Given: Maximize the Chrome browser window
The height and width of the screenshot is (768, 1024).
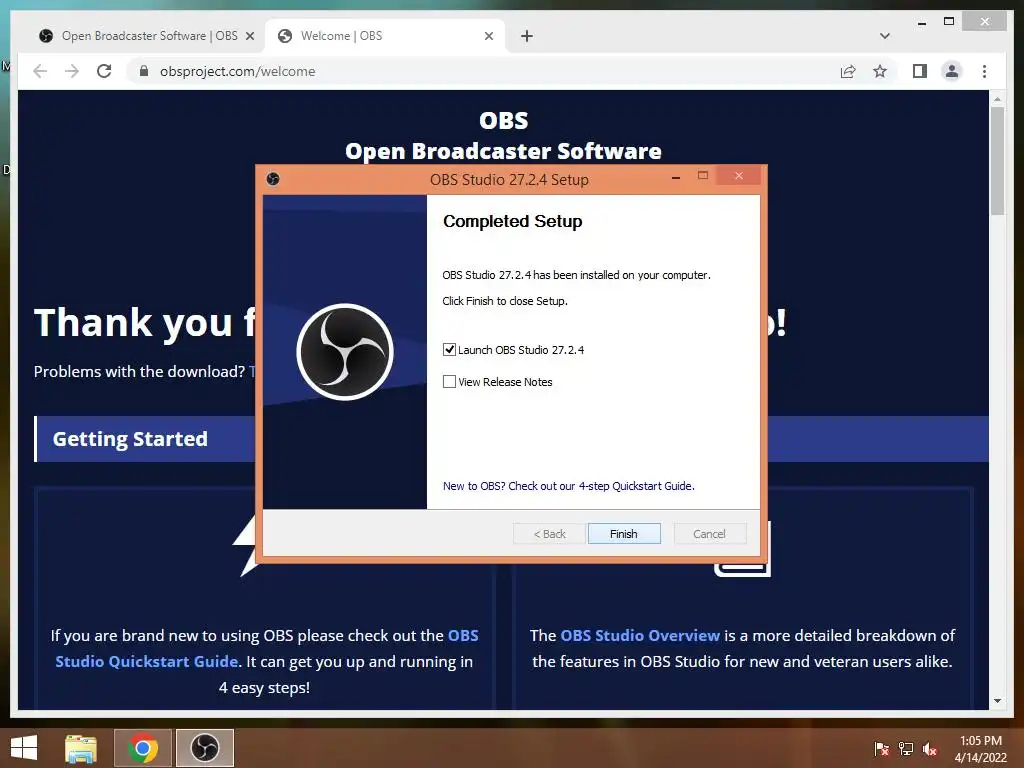Looking at the screenshot, I should click(x=949, y=22).
